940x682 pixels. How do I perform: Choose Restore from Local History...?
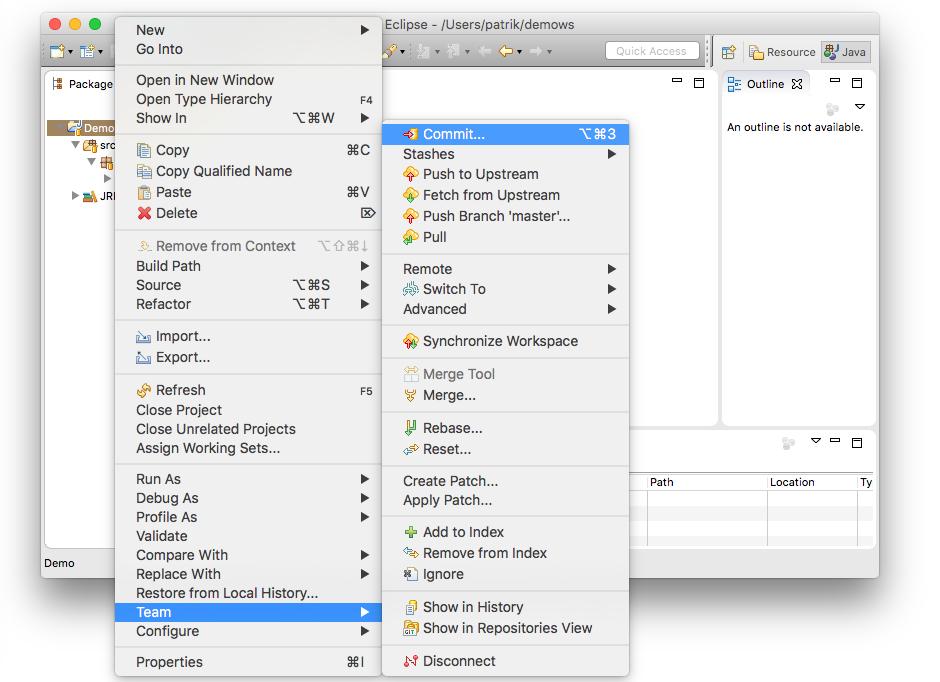[x=248, y=593]
